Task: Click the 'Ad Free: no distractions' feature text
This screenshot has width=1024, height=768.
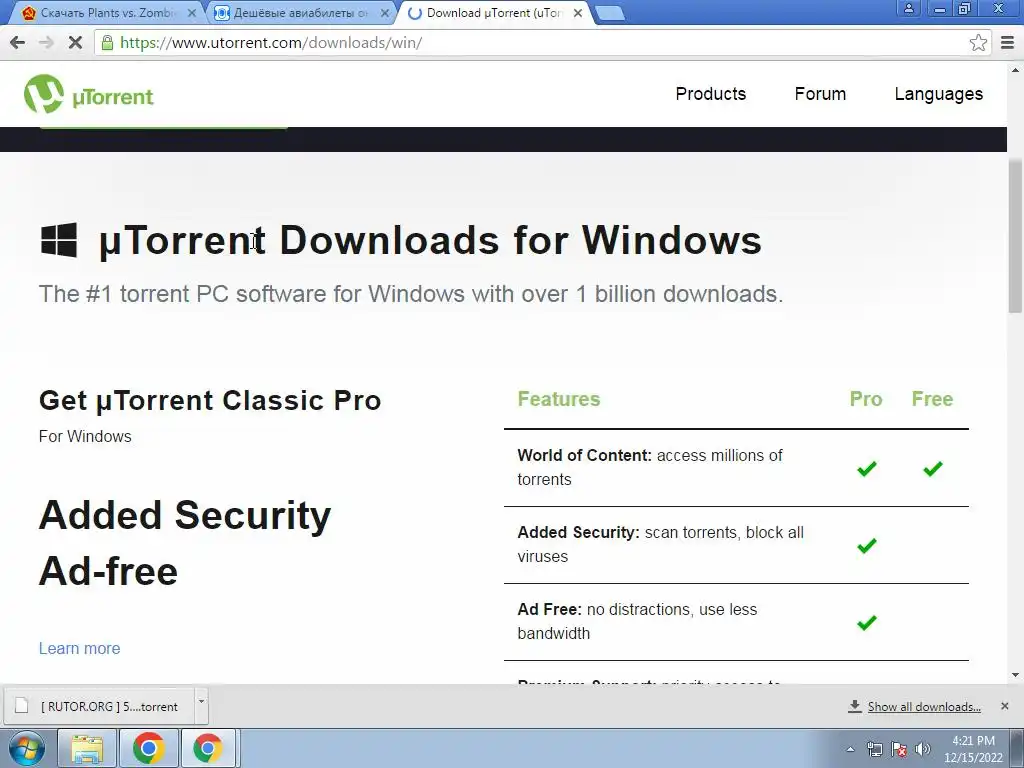Action: pyautogui.click(x=637, y=621)
